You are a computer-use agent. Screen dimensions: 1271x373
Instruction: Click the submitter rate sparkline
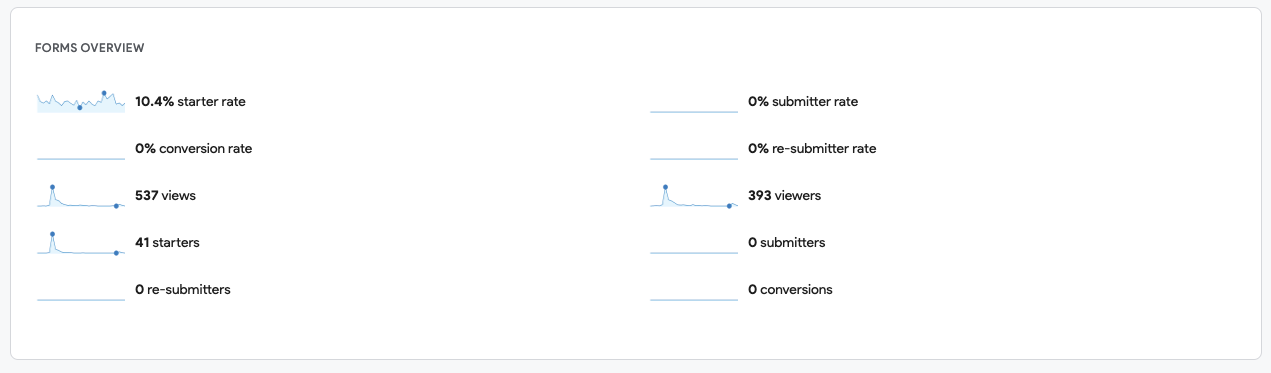click(x=694, y=101)
